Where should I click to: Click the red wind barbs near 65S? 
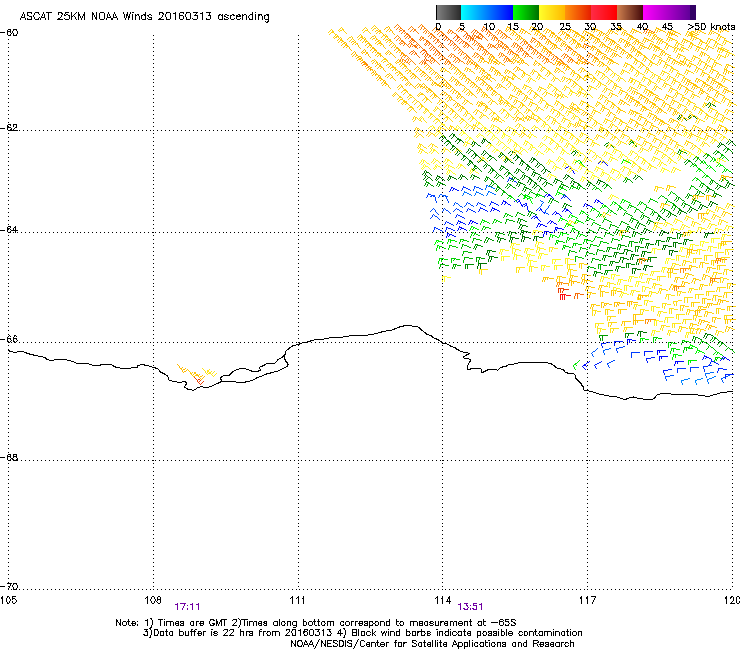565,294
